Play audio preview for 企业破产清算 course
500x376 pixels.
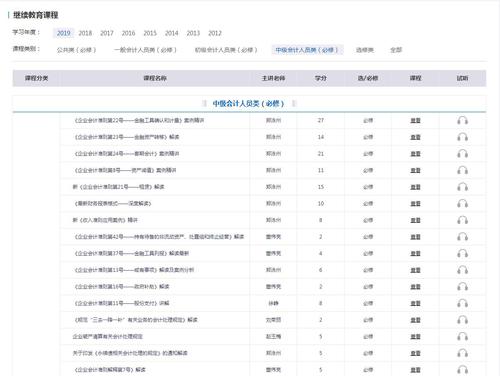point(462,337)
